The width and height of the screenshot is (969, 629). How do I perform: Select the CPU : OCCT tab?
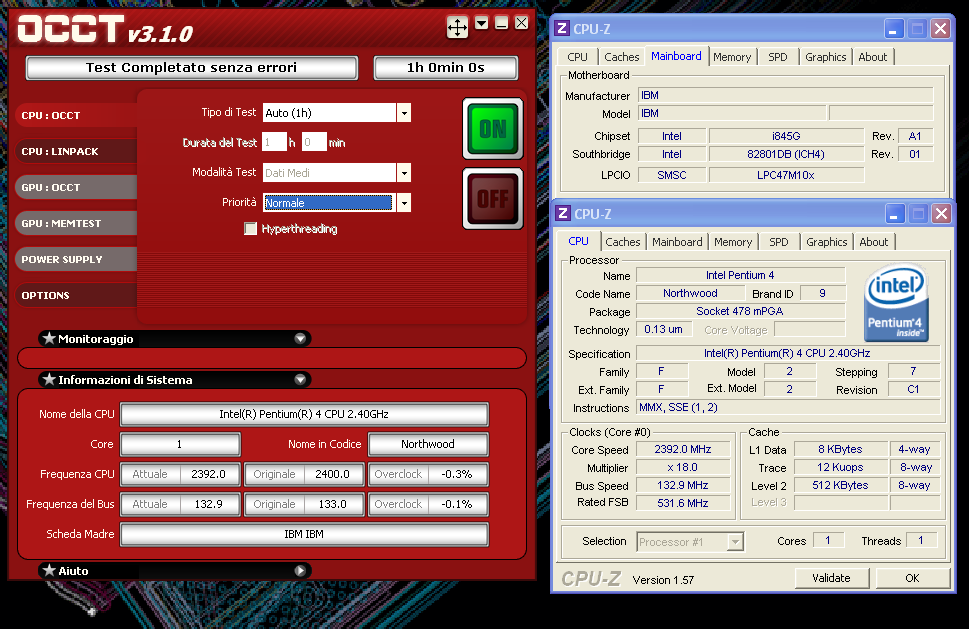pos(77,116)
